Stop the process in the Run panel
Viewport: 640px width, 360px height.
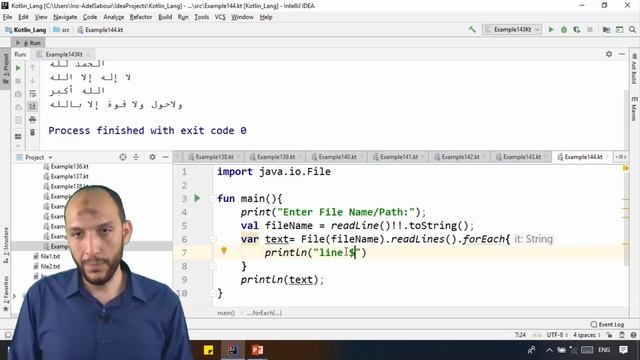point(18,81)
